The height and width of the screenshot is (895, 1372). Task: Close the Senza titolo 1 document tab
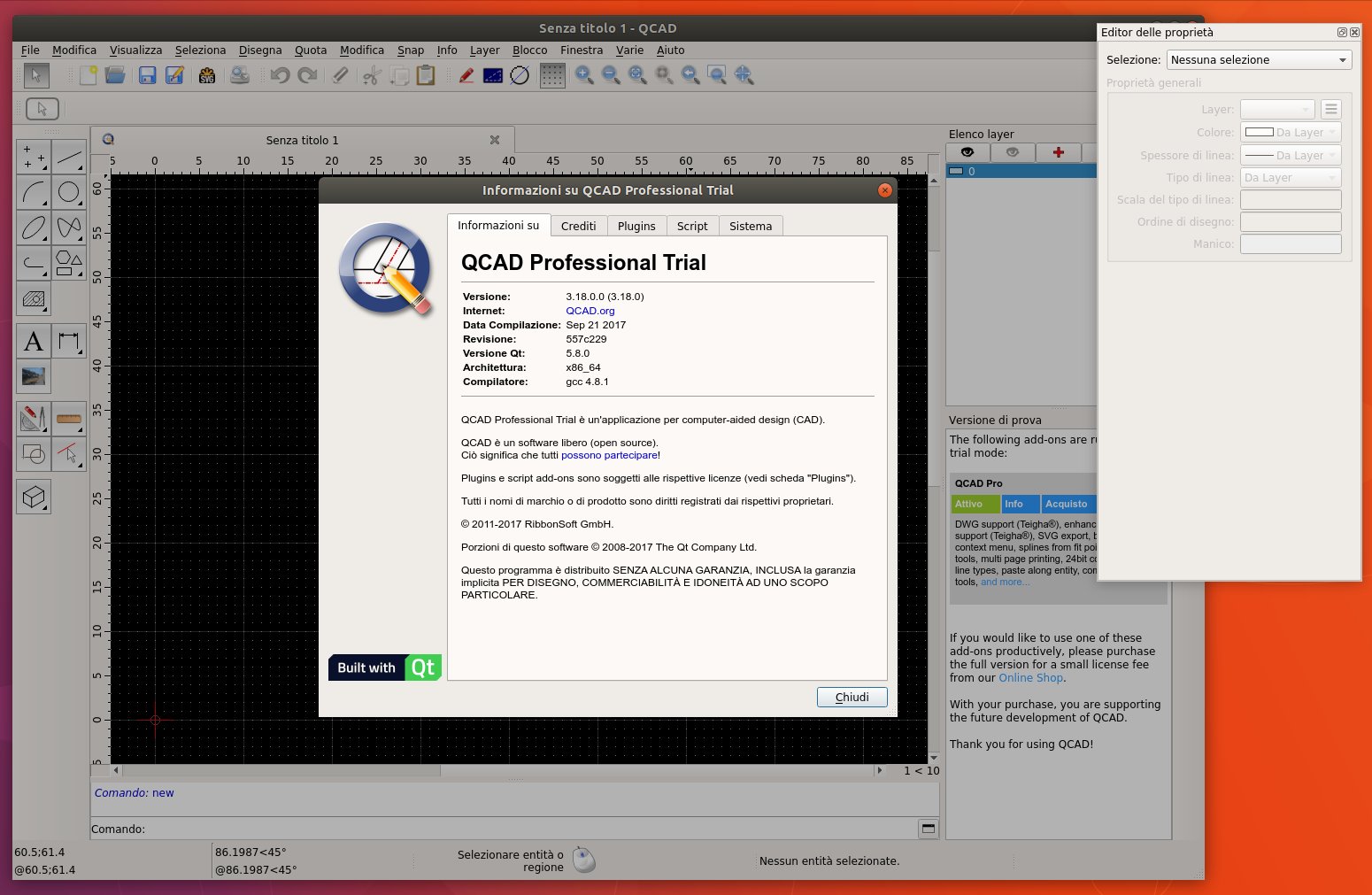pyautogui.click(x=495, y=140)
